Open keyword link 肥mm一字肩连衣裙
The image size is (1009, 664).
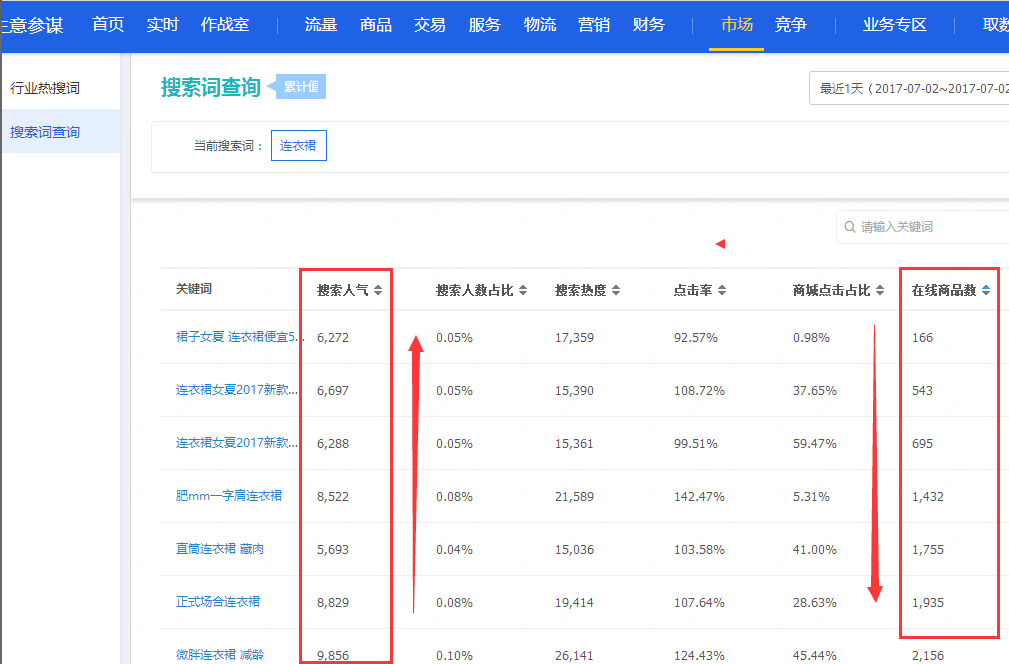[229, 496]
